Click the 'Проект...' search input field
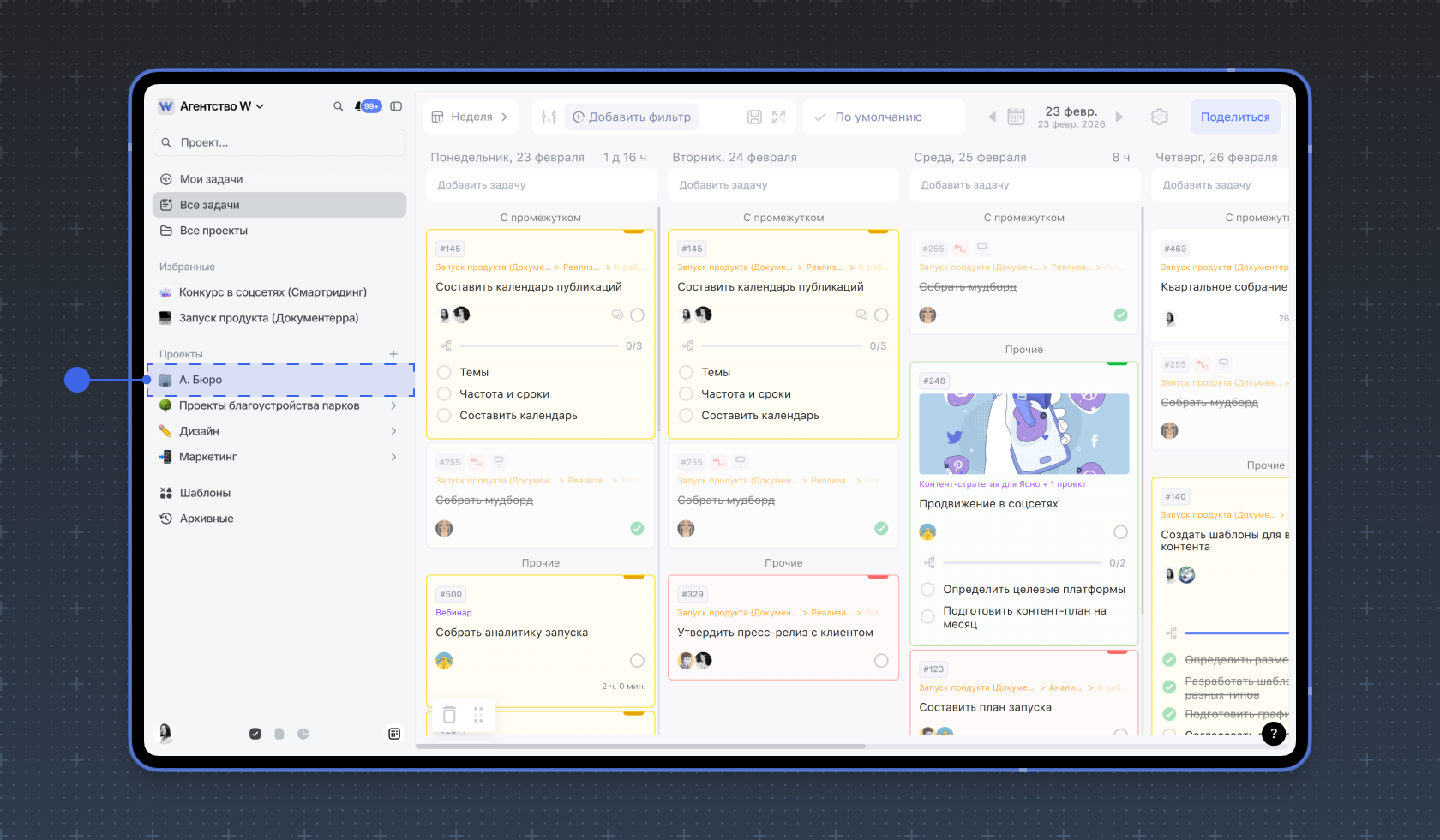 tap(283, 142)
